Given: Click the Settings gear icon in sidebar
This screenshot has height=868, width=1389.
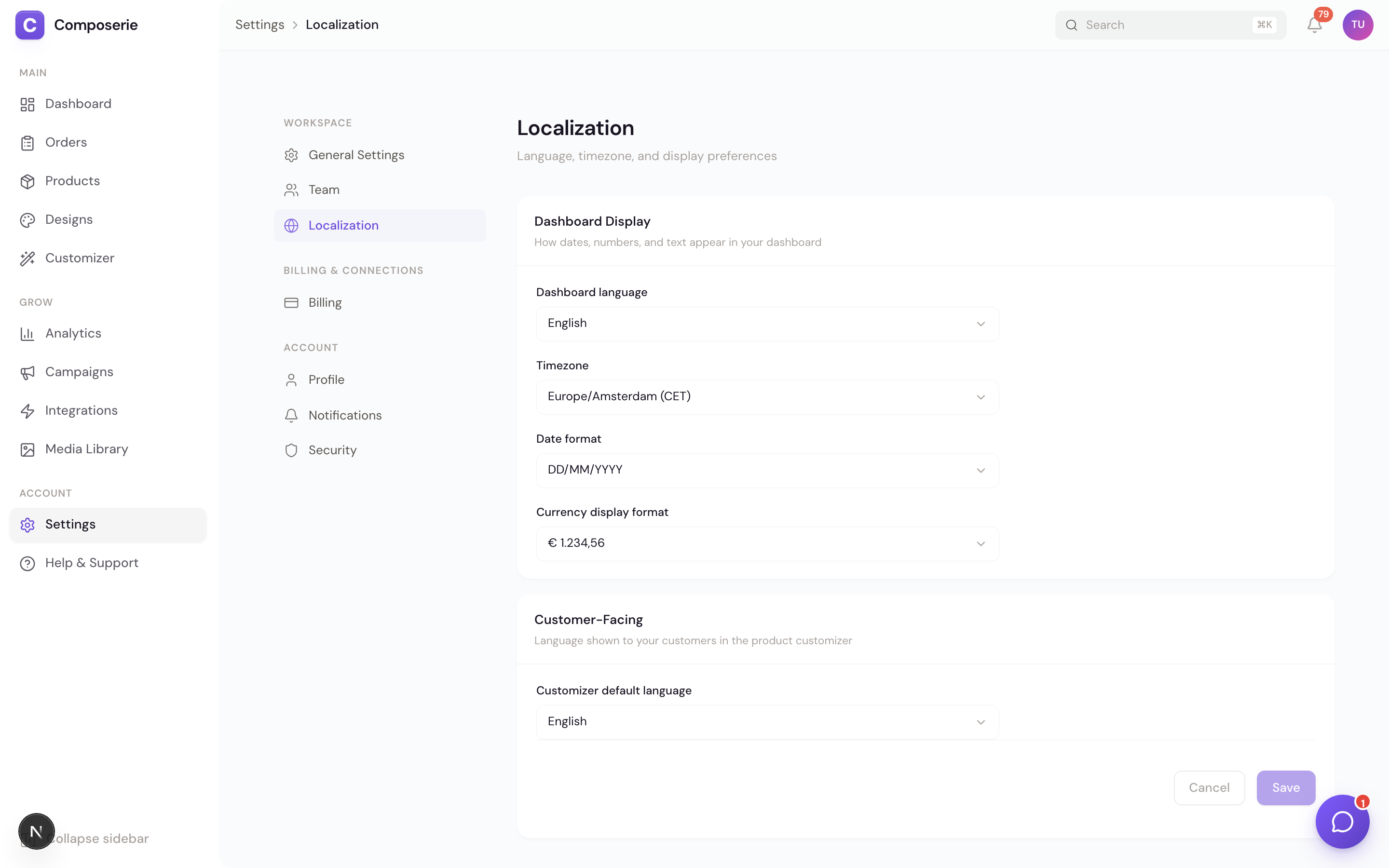Looking at the screenshot, I should (27, 525).
